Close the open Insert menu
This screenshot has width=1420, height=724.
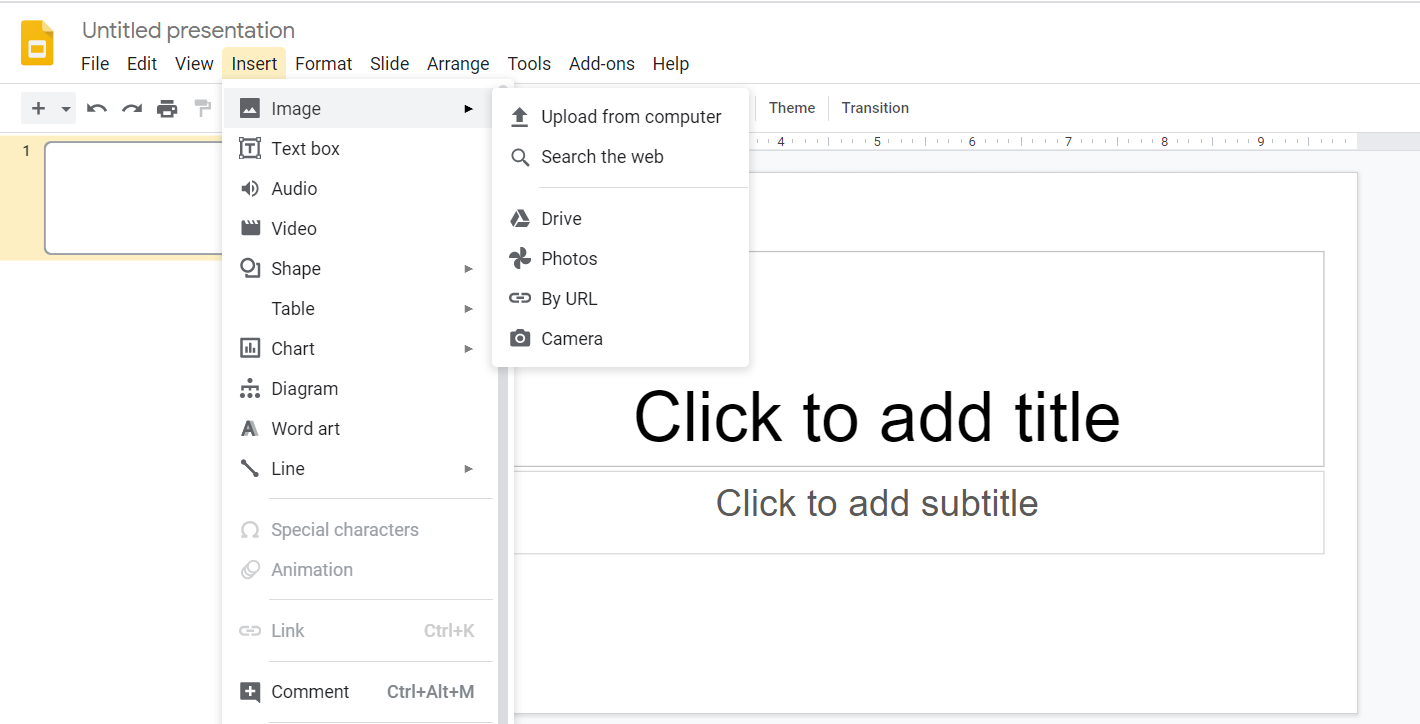pyautogui.click(x=254, y=64)
